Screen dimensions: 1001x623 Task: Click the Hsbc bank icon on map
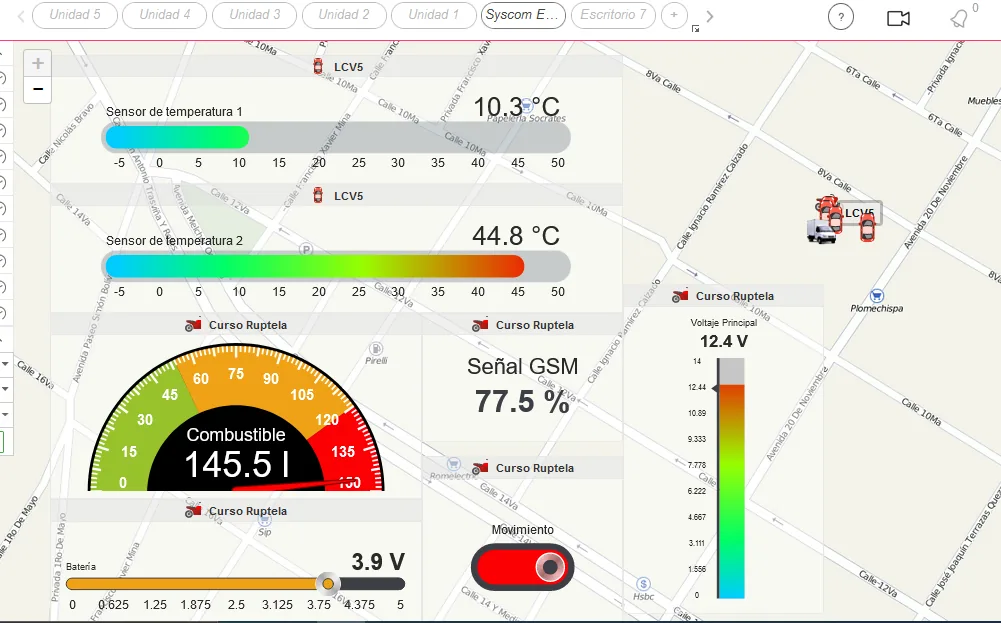(644, 584)
